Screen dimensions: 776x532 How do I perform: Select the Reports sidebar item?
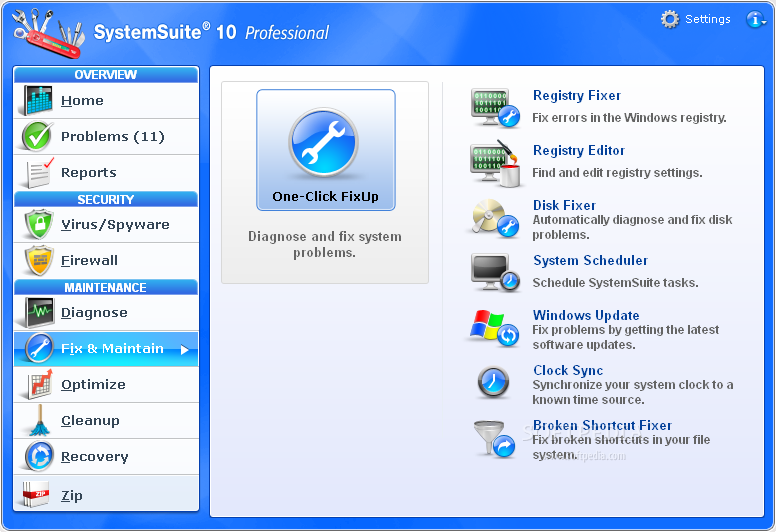pyautogui.click(x=106, y=172)
